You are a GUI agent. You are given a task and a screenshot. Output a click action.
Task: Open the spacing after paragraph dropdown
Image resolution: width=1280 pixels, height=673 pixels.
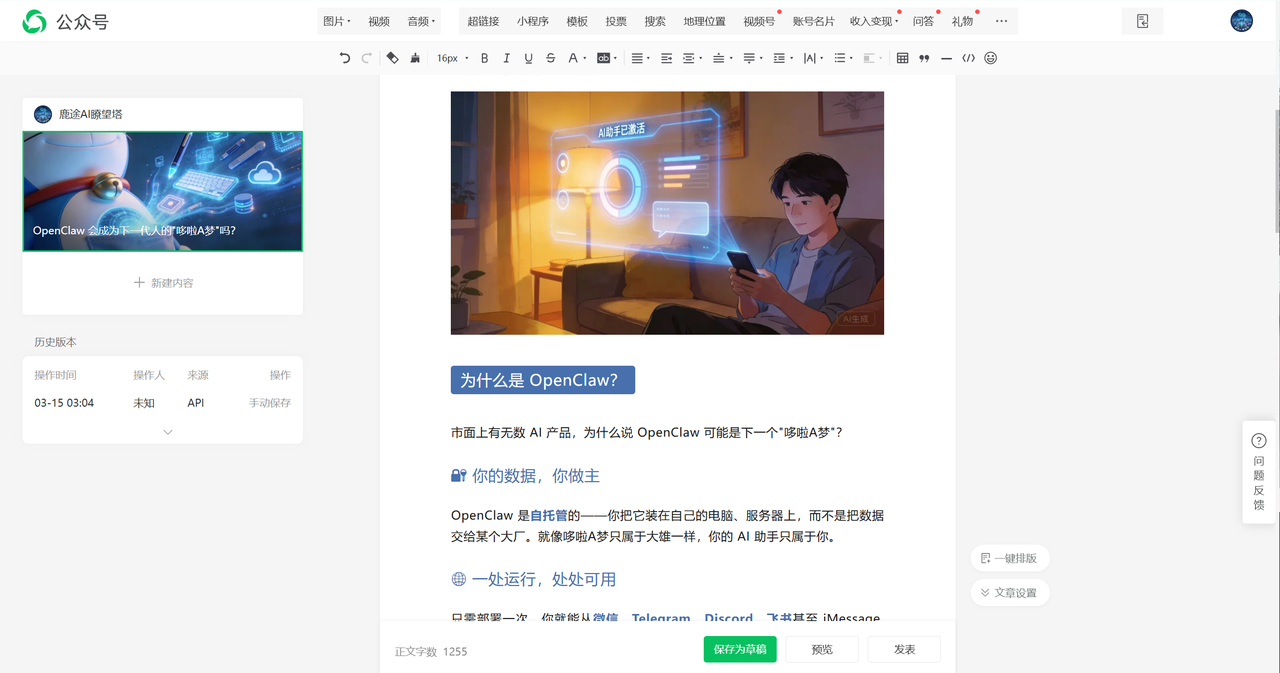(751, 58)
